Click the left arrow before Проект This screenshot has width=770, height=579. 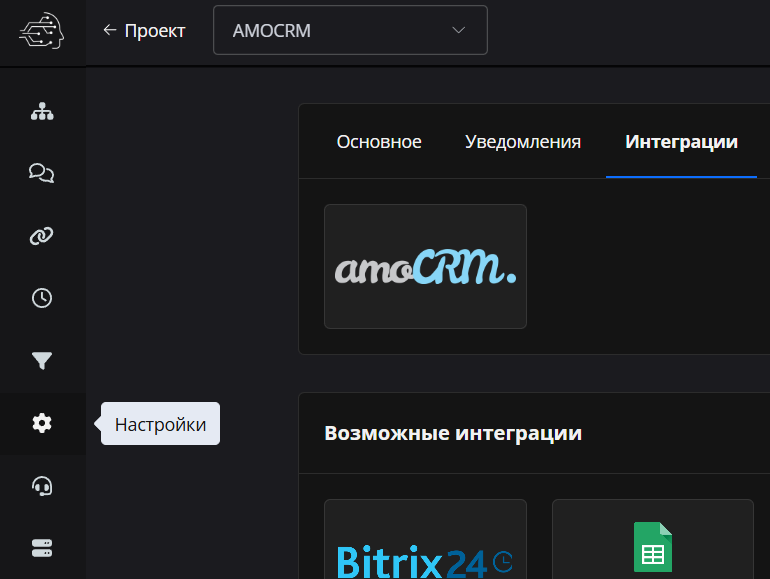pos(110,30)
